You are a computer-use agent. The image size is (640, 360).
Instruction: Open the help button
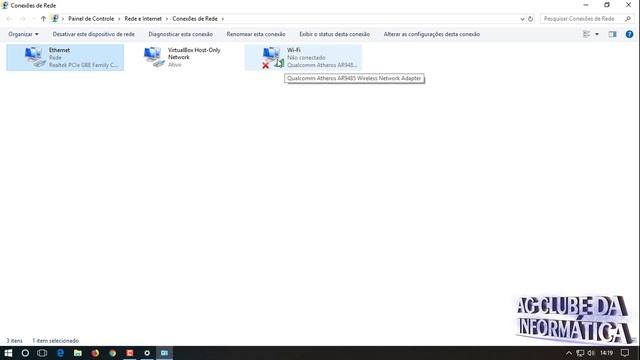pyautogui.click(x=629, y=34)
